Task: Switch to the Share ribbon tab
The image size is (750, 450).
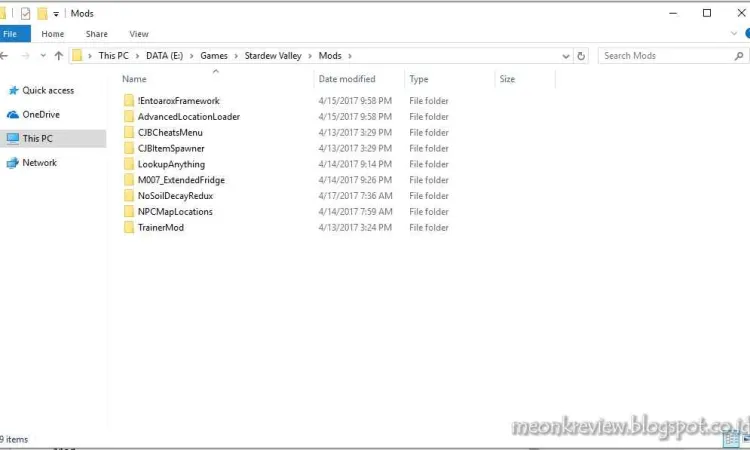Action: [97, 34]
